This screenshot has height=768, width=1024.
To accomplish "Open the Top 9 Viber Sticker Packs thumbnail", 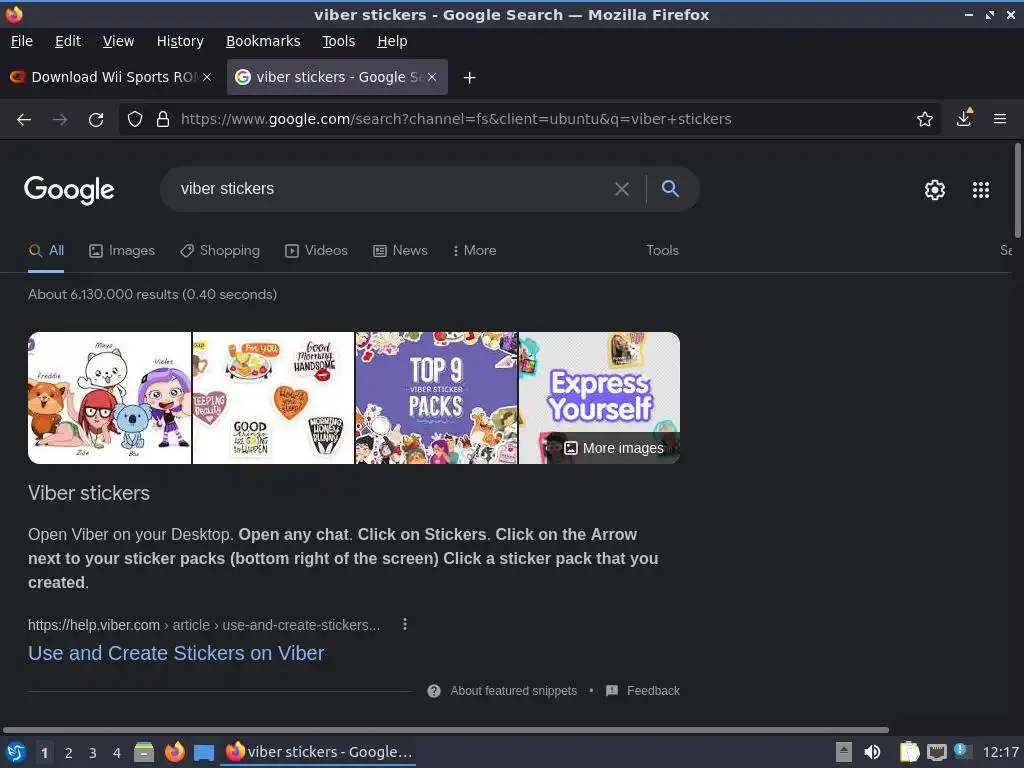I will [436, 398].
